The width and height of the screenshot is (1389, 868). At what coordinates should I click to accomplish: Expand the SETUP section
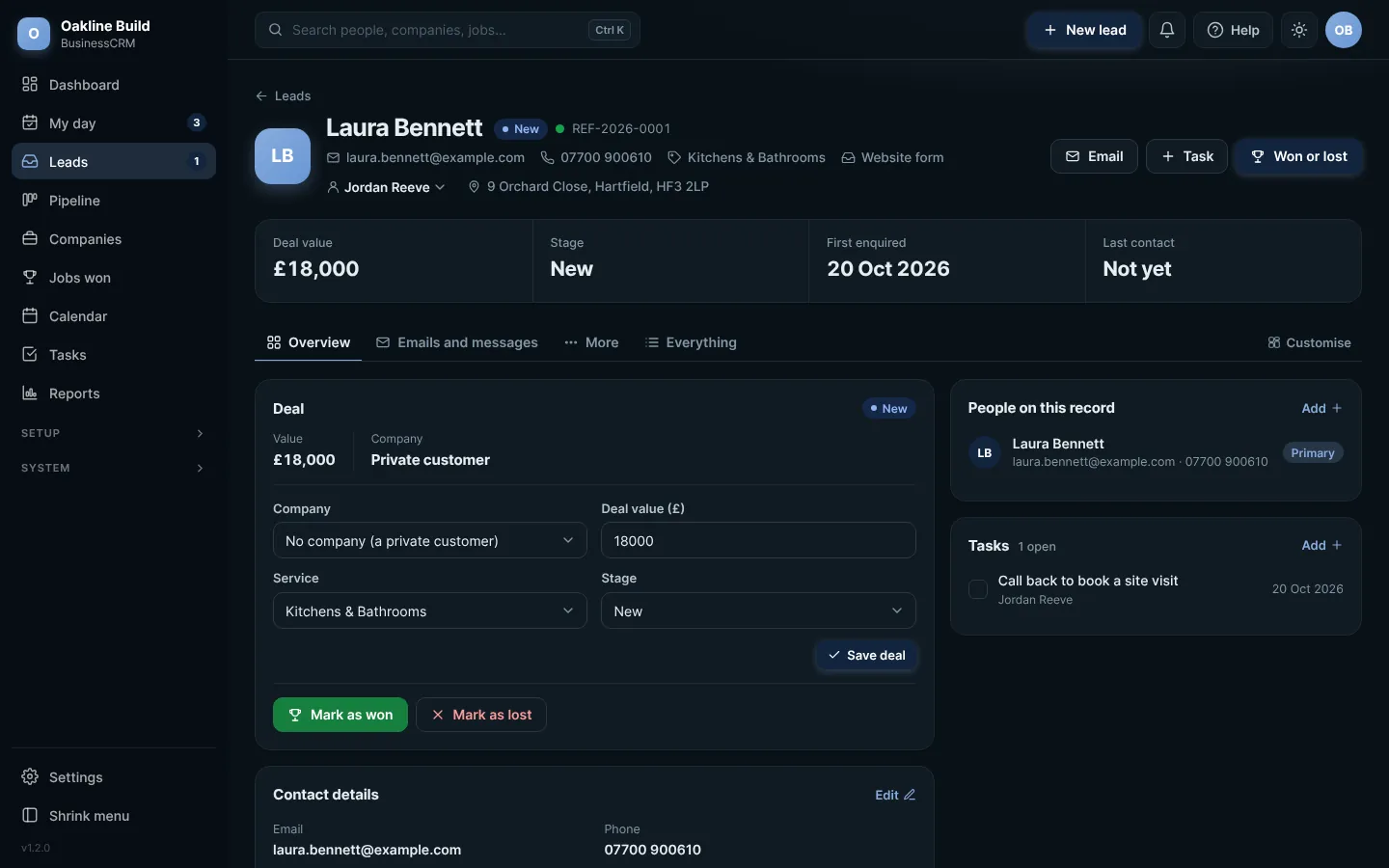pos(114,434)
